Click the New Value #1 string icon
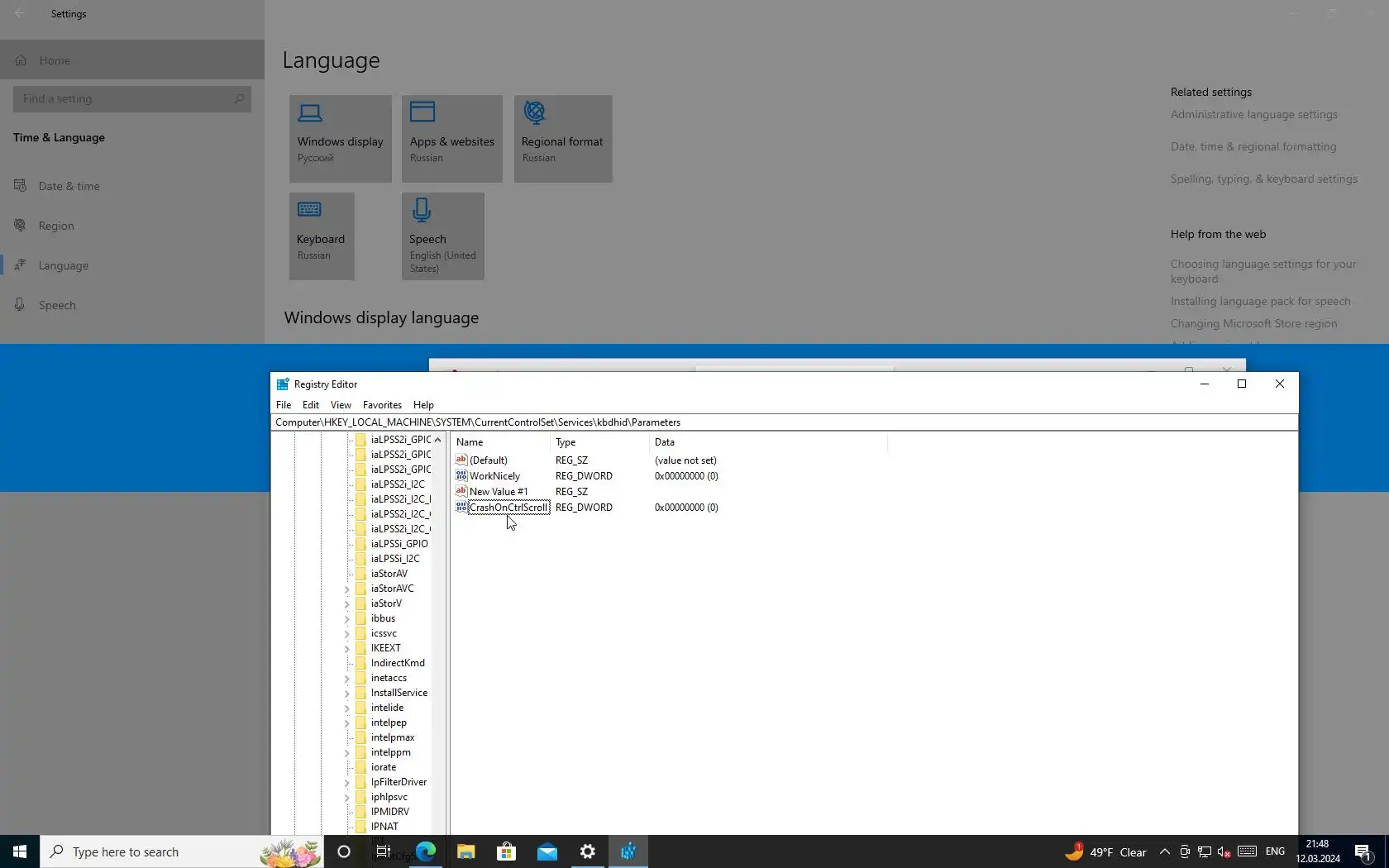Image resolution: width=1389 pixels, height=868 pixels. coord(461,491)
